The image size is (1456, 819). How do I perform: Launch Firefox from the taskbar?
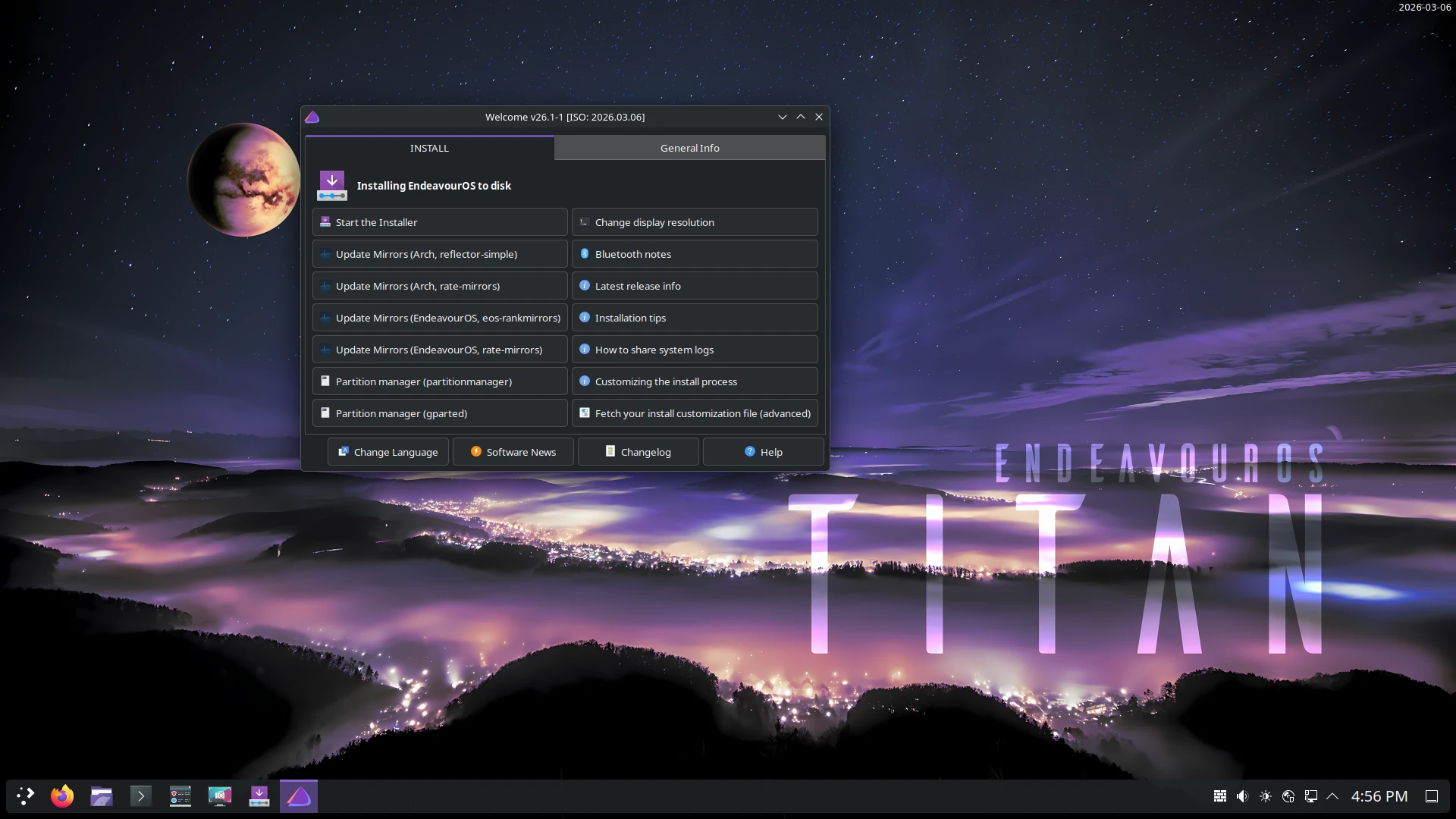[x=62, y=796]
